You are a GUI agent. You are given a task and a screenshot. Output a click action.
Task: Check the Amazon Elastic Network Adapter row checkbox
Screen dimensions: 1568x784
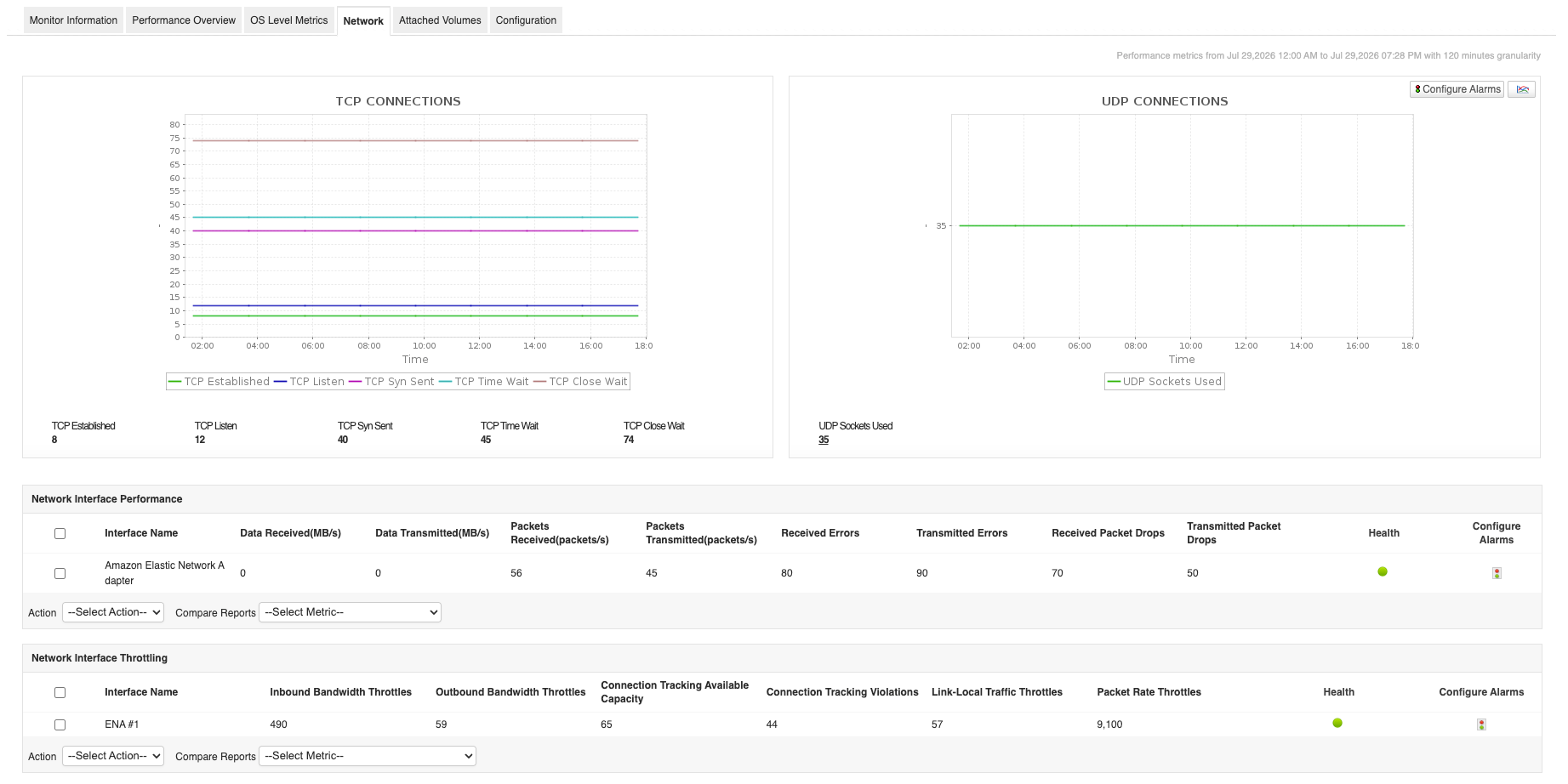tap(60, 574)
